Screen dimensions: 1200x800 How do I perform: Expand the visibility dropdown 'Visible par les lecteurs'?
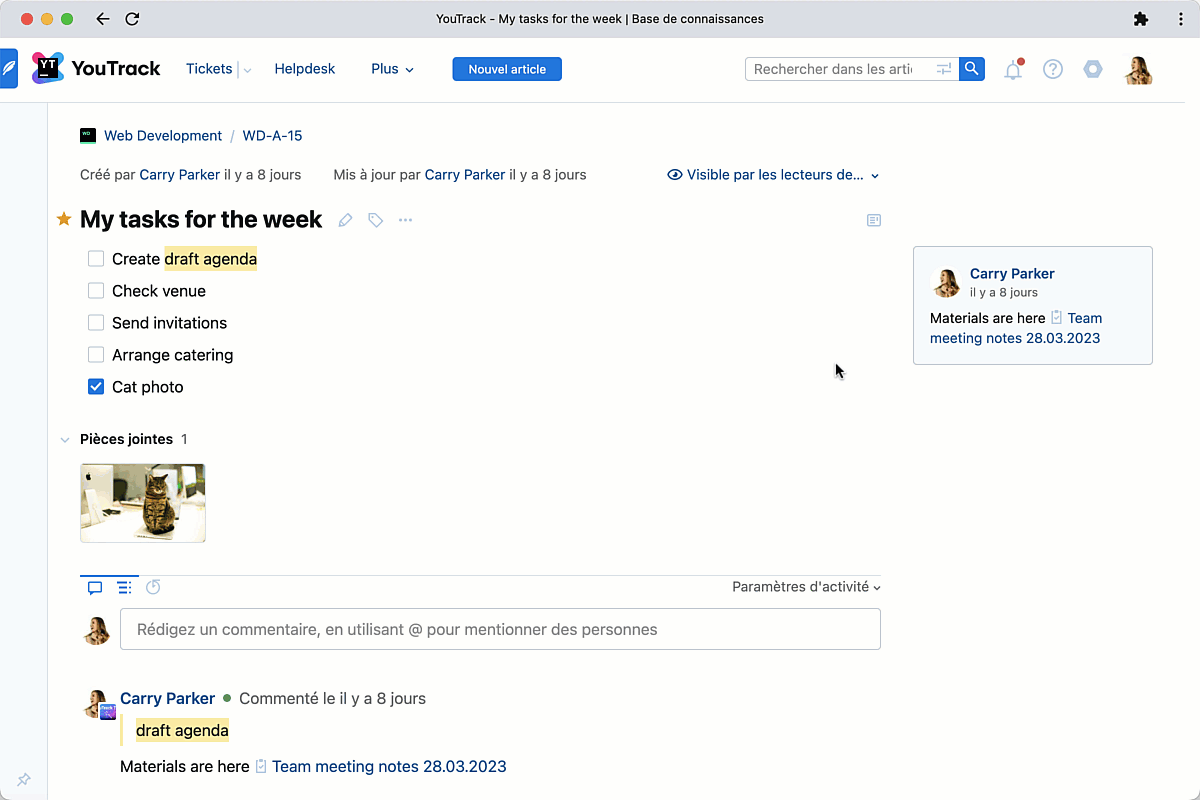[773, 174]
